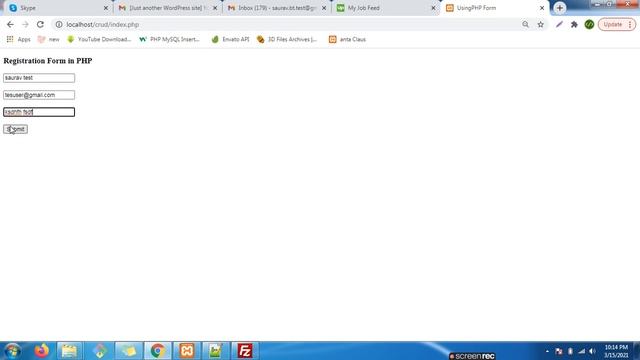Open the Envato API bookmark
The image size is (640, 360).
click(230, 39)
